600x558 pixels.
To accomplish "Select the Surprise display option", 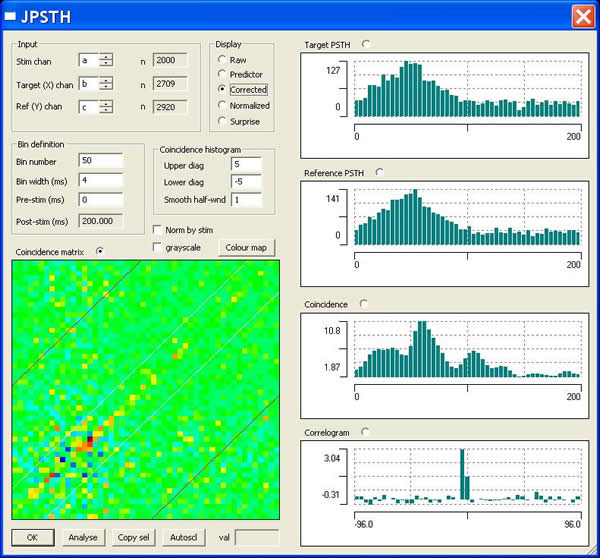I will [222, 121].
